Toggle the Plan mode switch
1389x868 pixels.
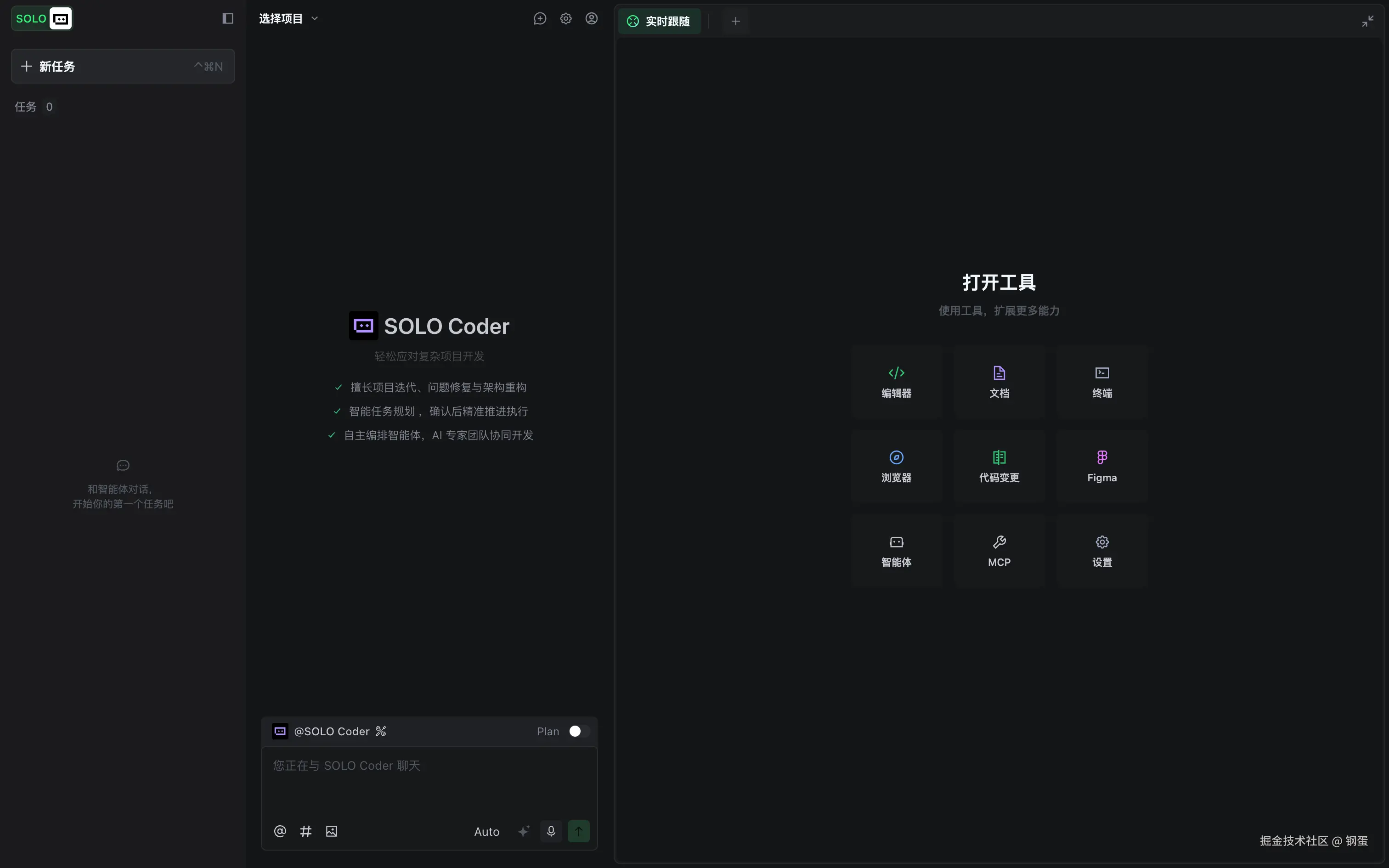tap(579, 731)
